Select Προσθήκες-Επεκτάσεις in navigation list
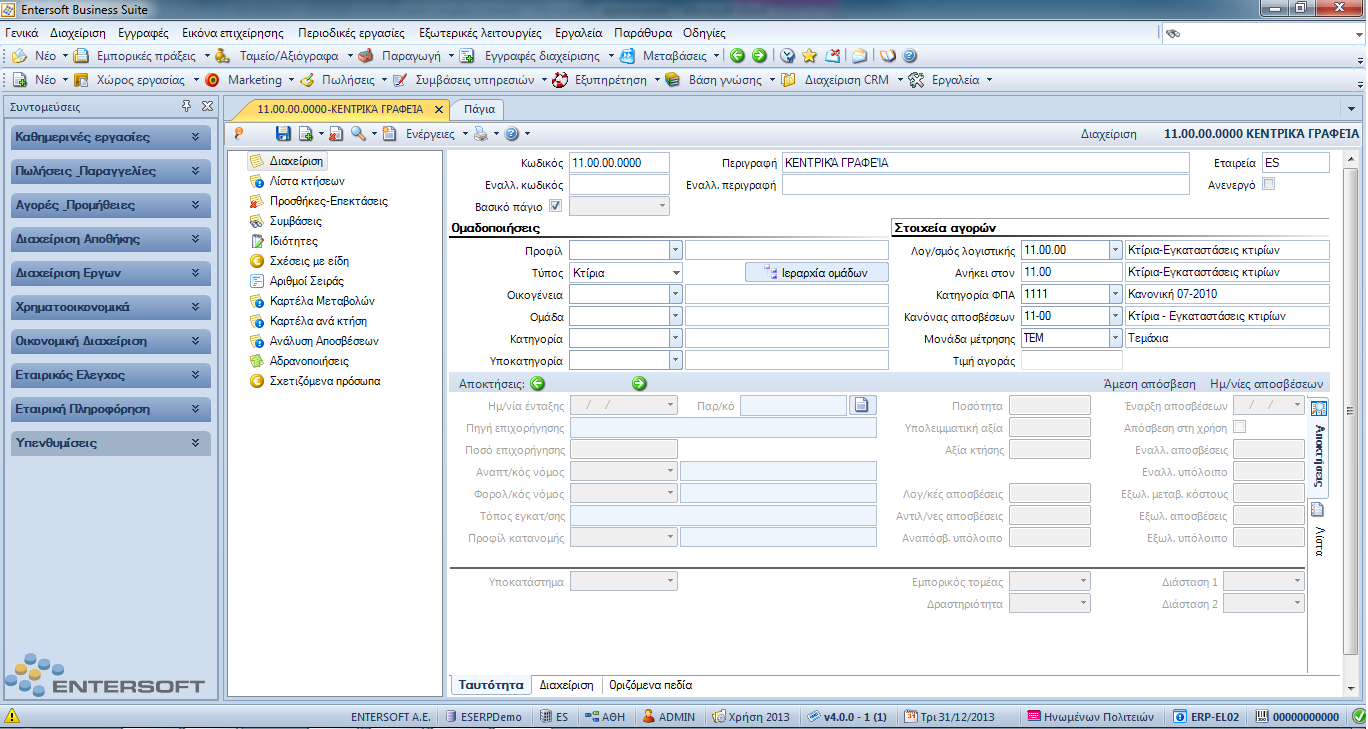The image size is (1368, 729). click(x=329, y=201)
